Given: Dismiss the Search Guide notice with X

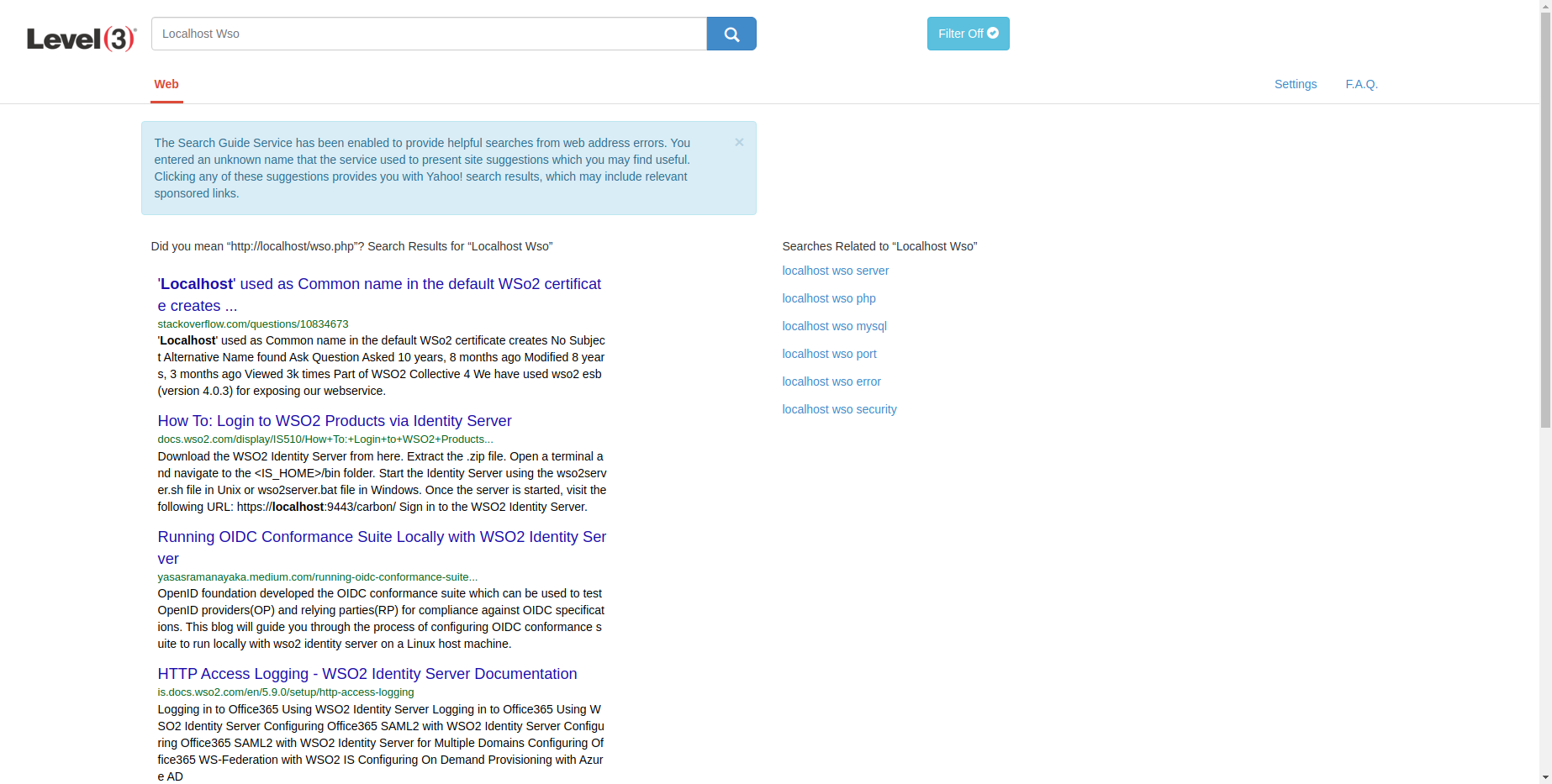Looking at the screenshot, I should 739,142.
